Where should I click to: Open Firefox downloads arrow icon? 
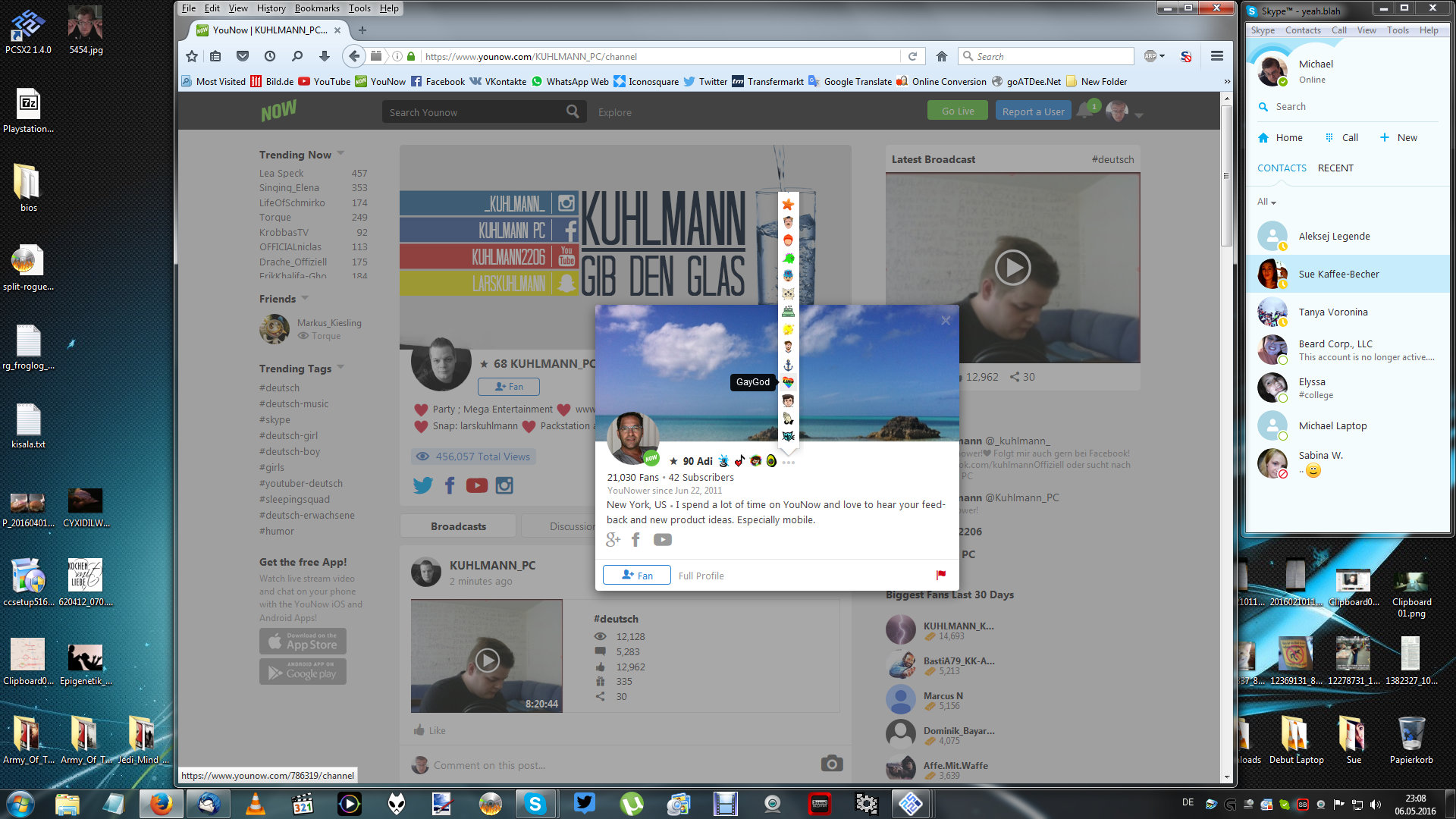coord(325,56)
